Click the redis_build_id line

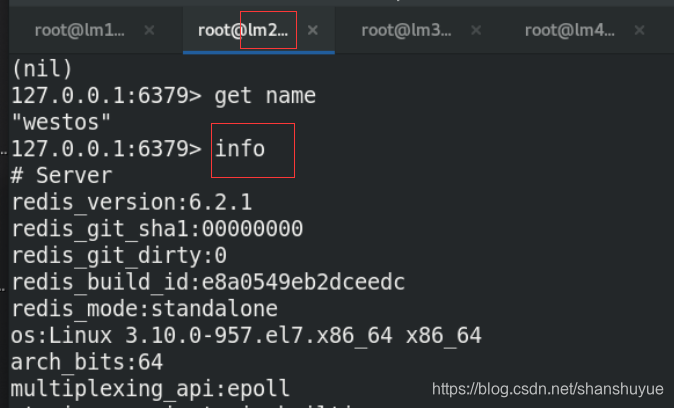point(208,282)
